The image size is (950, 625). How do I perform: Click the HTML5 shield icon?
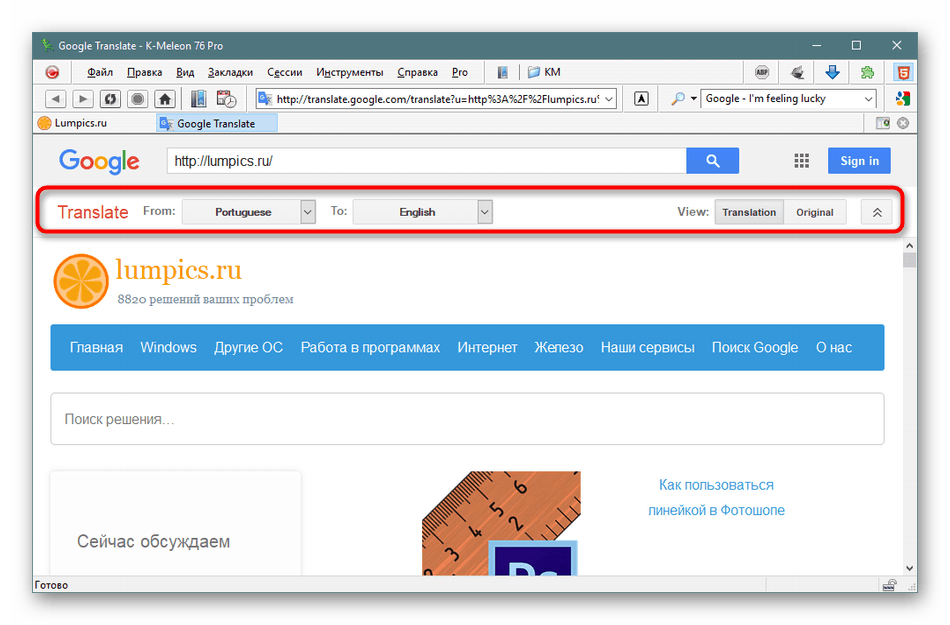[903, 73]
